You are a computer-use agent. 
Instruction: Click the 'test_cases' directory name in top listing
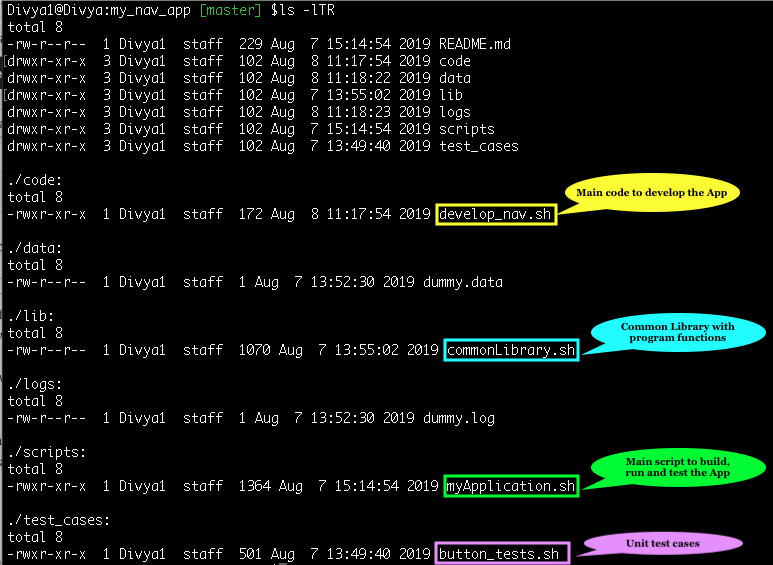coord(479,146)
